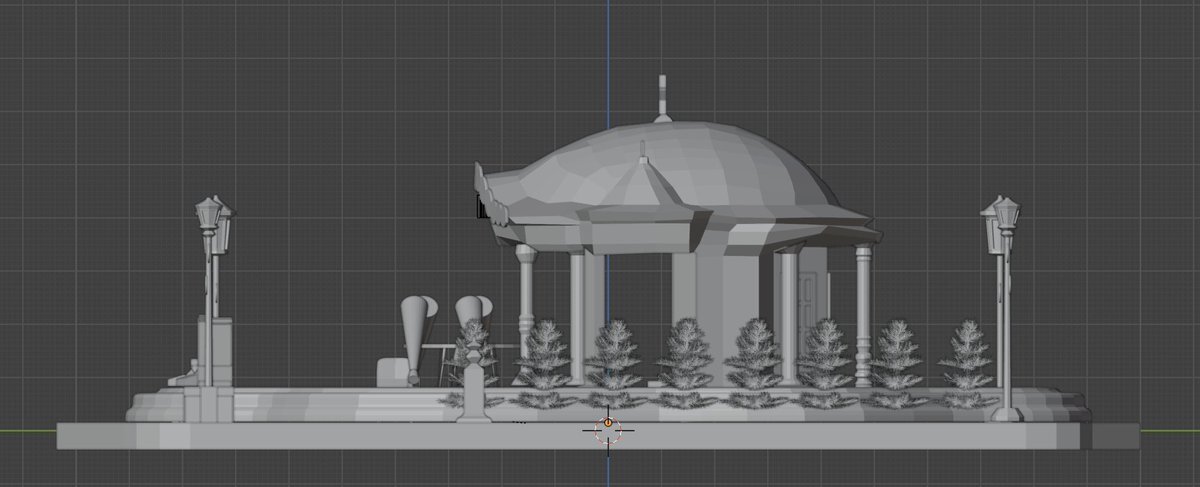Click the small cube beside the cone objects

(x=391, y=372)
